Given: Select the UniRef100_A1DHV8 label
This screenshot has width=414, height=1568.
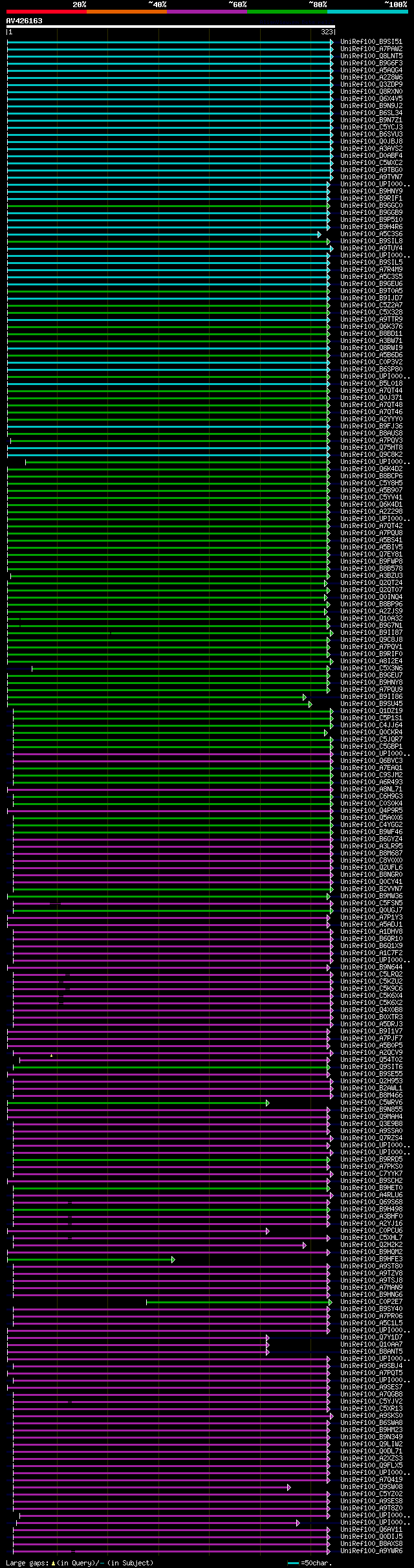Looking at the screenshot, I should pos(371,932).
